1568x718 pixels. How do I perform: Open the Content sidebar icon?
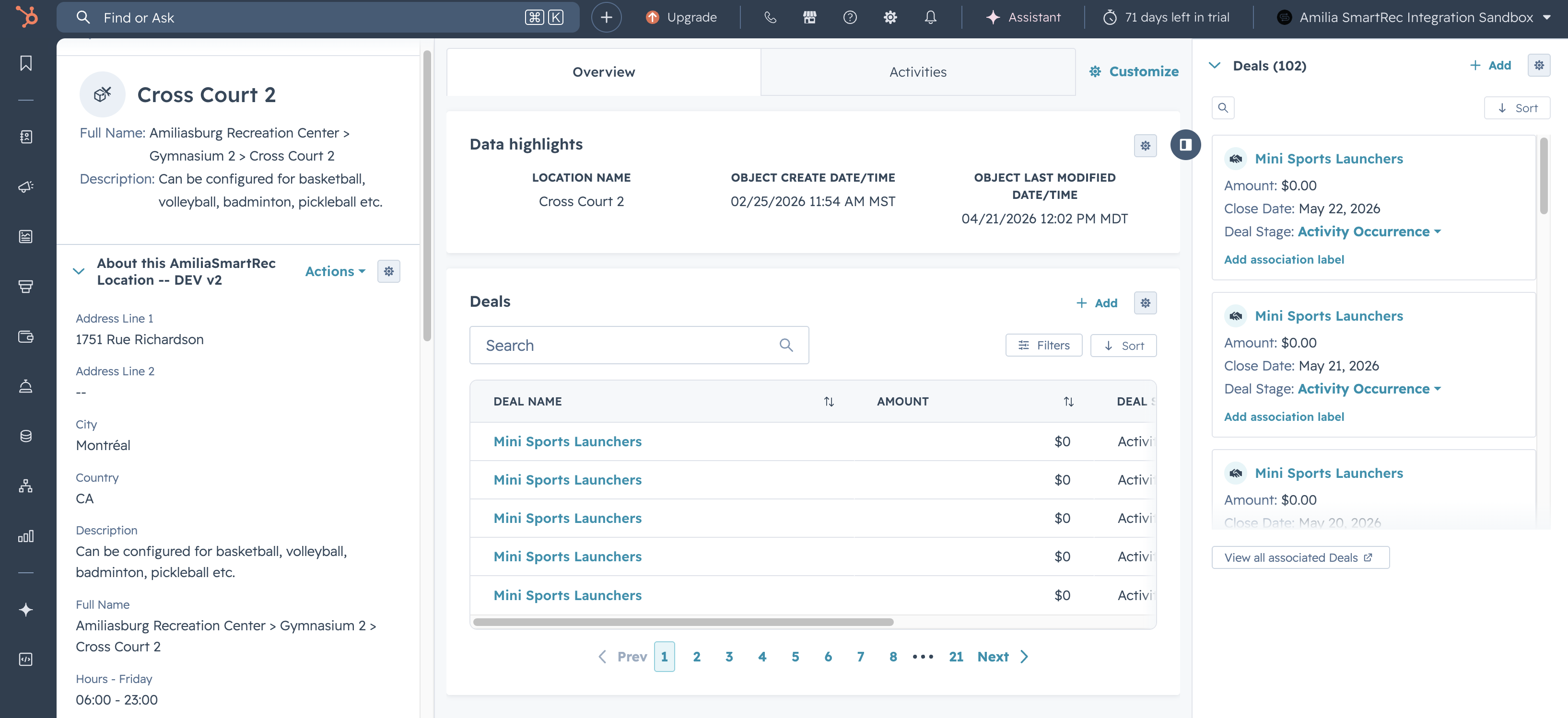tap(25, 237)
